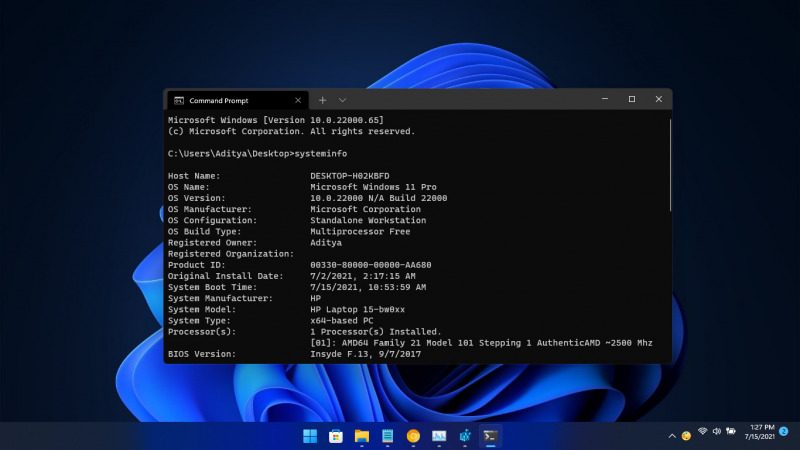The height and width of the screenshot is (450, 800).
Task: Add a new terminal tab with plus button
Action: [x=322, y=101]
